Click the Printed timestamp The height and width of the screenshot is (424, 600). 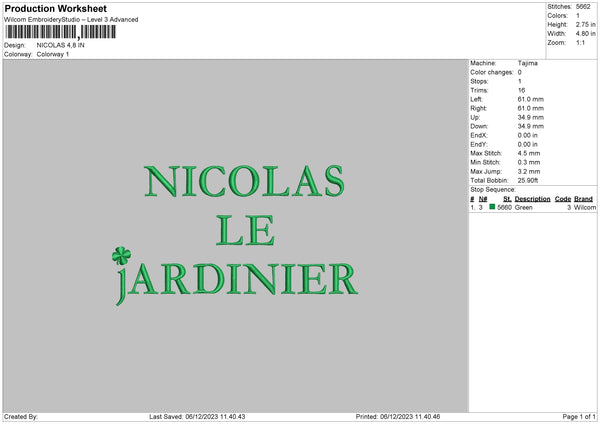(x=398, y=417)
